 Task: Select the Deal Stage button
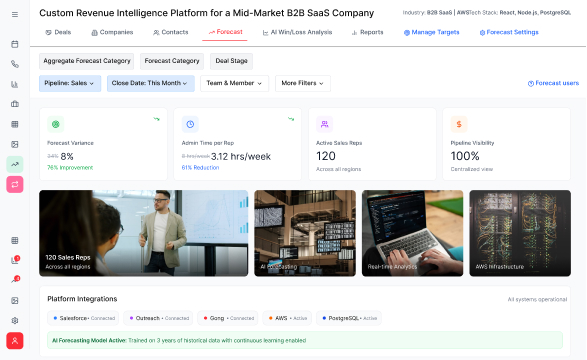click(x=231, y=61)
